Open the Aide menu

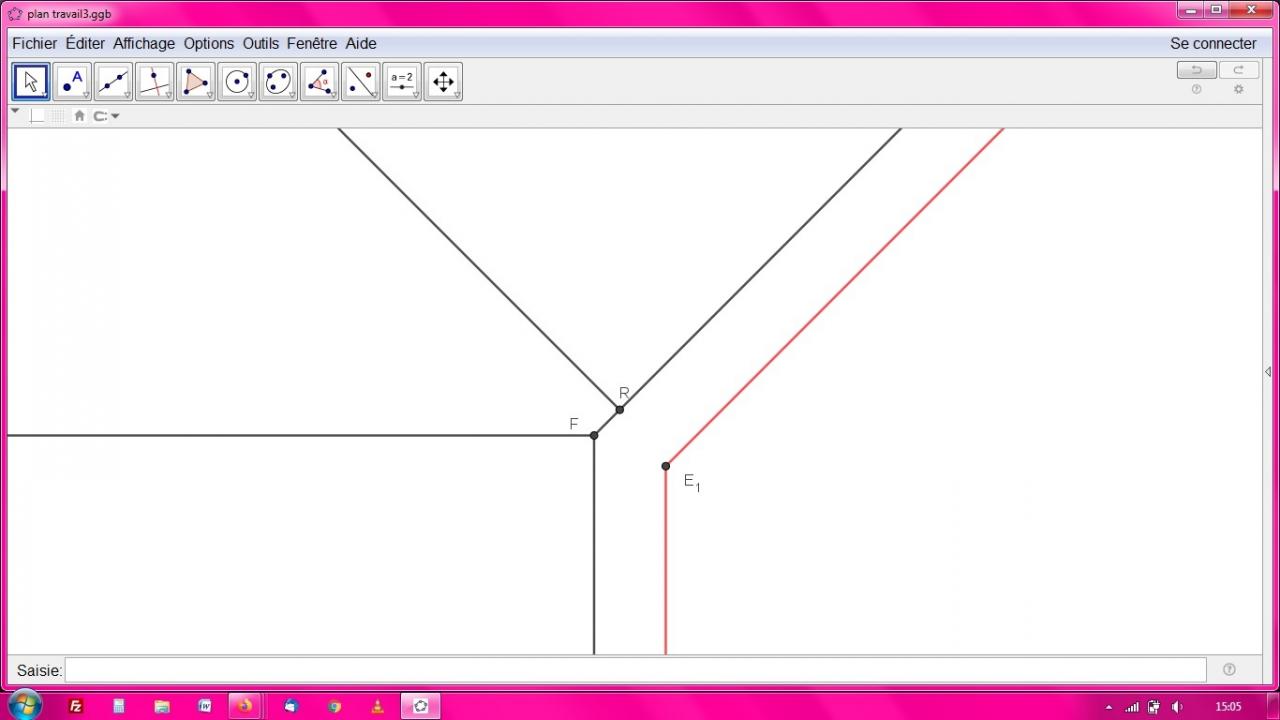tap(361, 44)
